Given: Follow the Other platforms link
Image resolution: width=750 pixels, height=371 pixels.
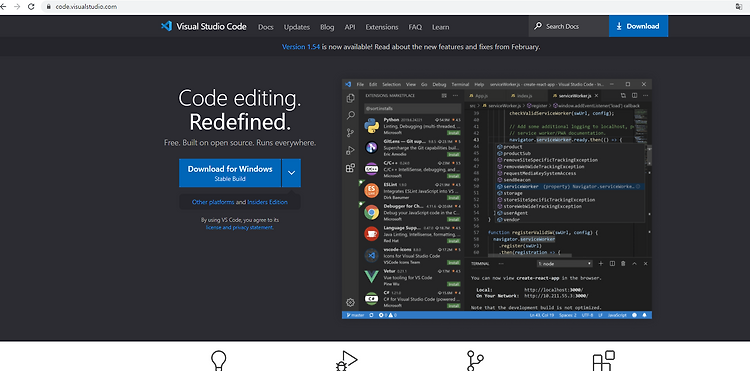Looking at the screenshot, I should [213, 202].
